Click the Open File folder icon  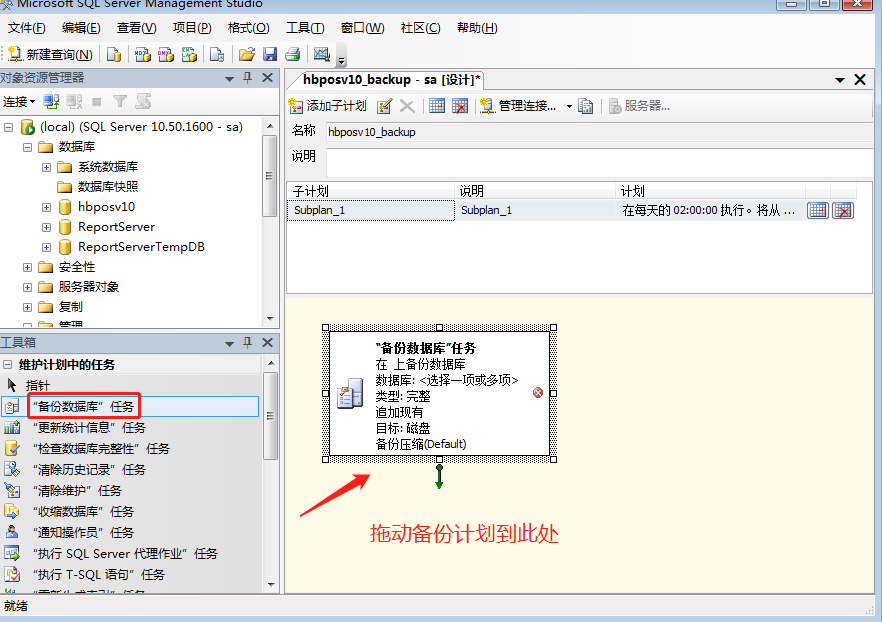(x=246, y=55)
